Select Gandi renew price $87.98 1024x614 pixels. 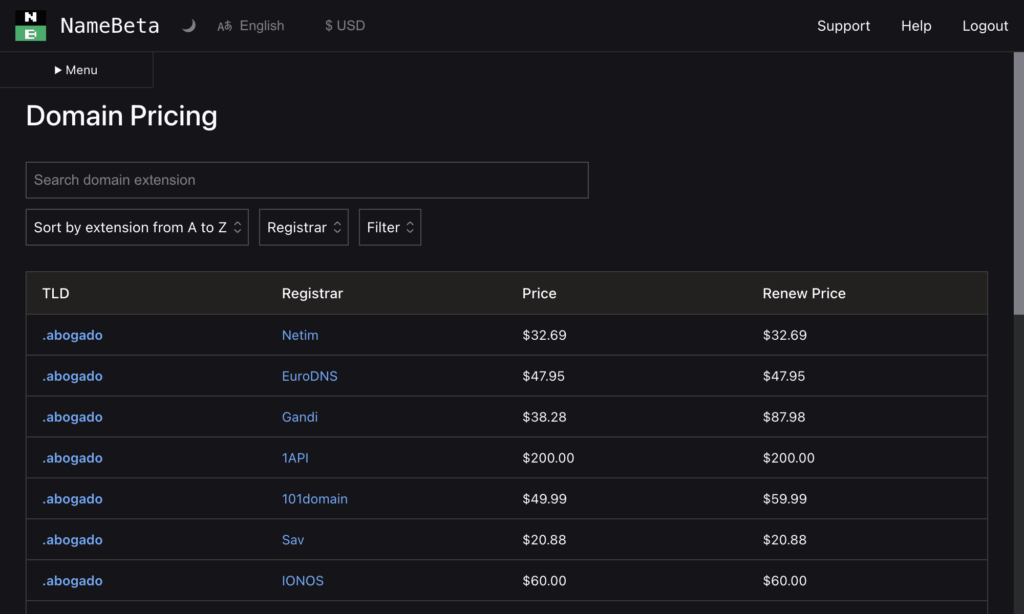(784, 417)
